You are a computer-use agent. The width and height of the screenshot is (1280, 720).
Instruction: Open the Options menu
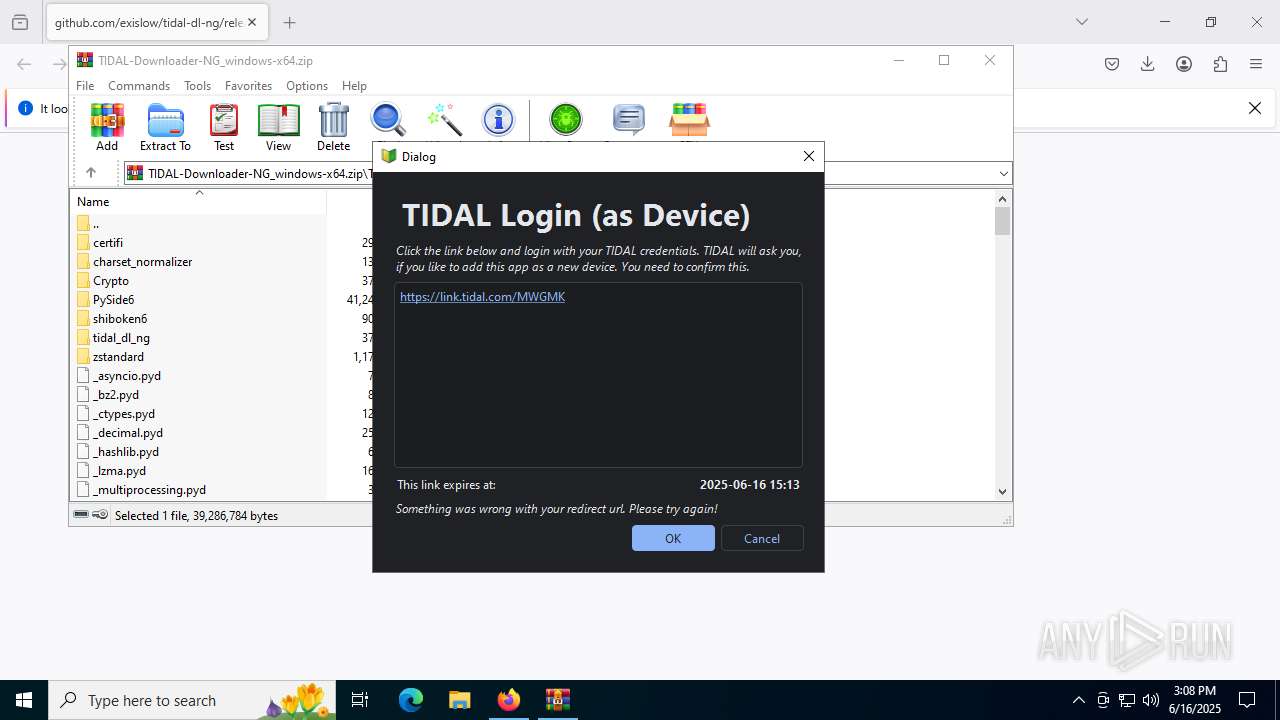pos(307,86)
